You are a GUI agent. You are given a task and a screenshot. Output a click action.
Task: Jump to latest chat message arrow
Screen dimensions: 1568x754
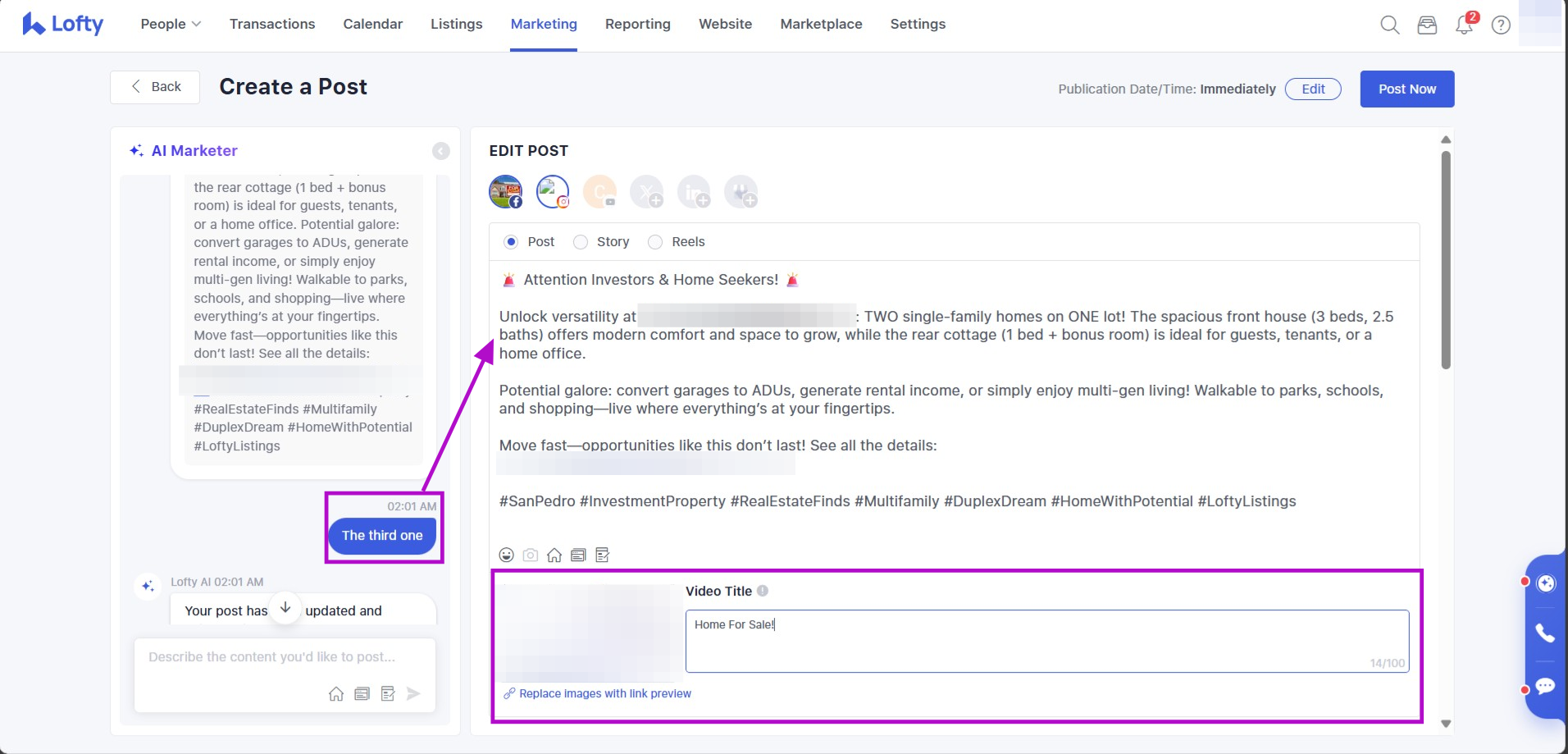(285, 608)
